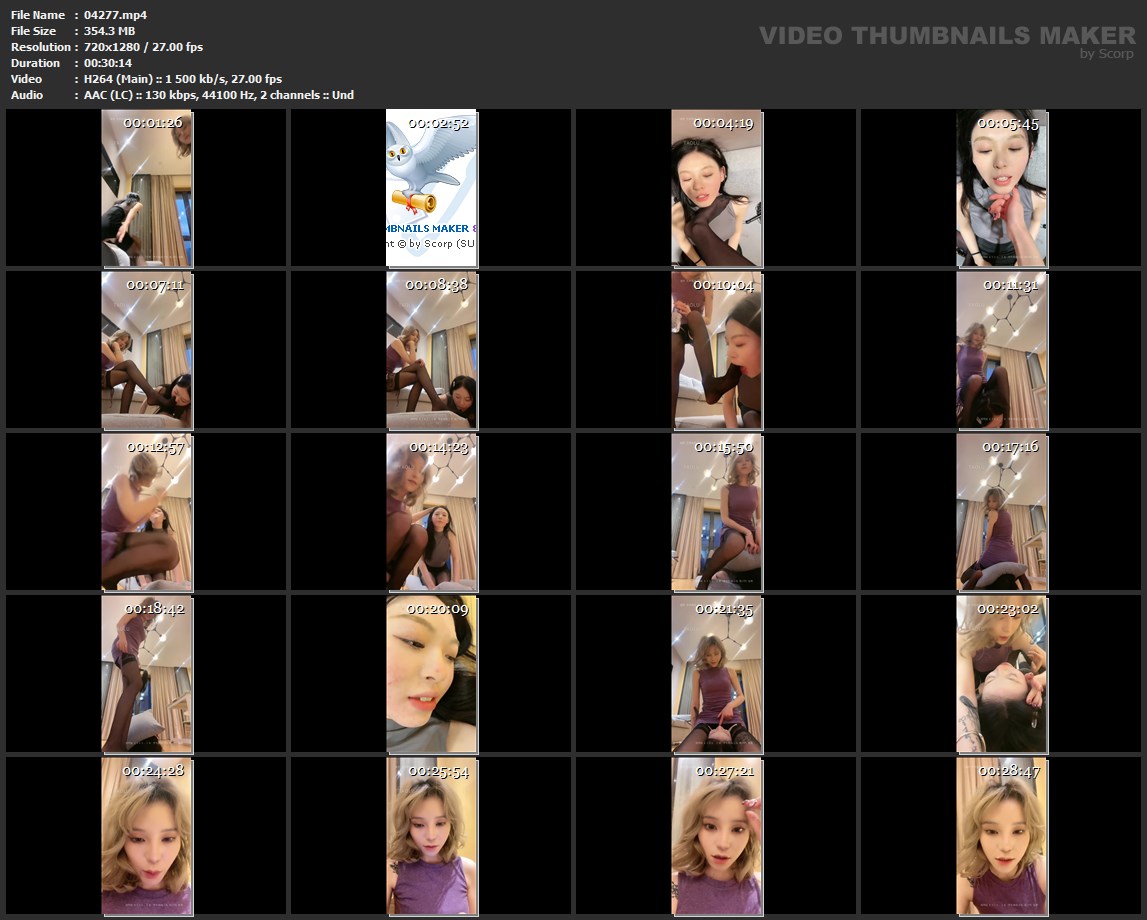Click the VIDEO THUMBNAILS MAKER watermark title
This screenshot has height=920, width=1147.
pos(946,36)
